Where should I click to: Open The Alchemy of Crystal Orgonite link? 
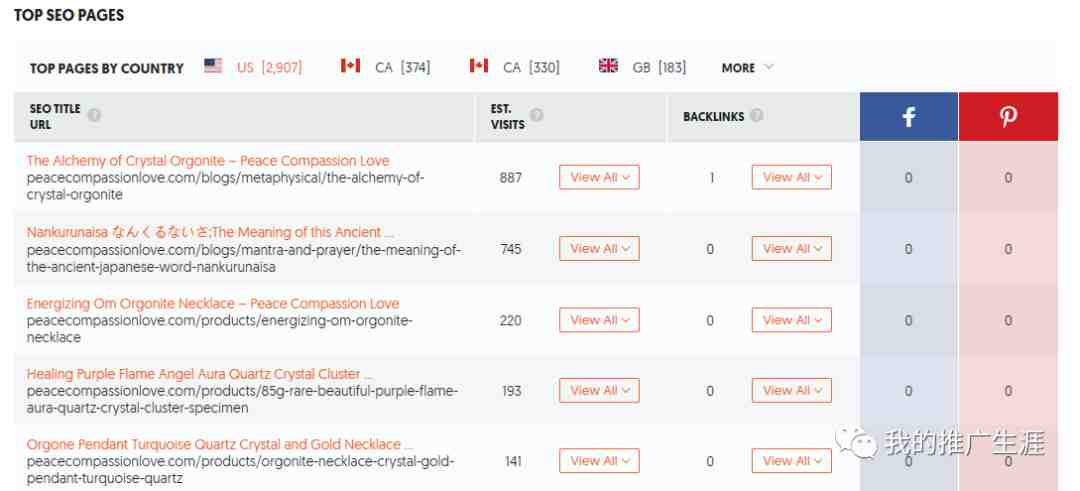208,161
